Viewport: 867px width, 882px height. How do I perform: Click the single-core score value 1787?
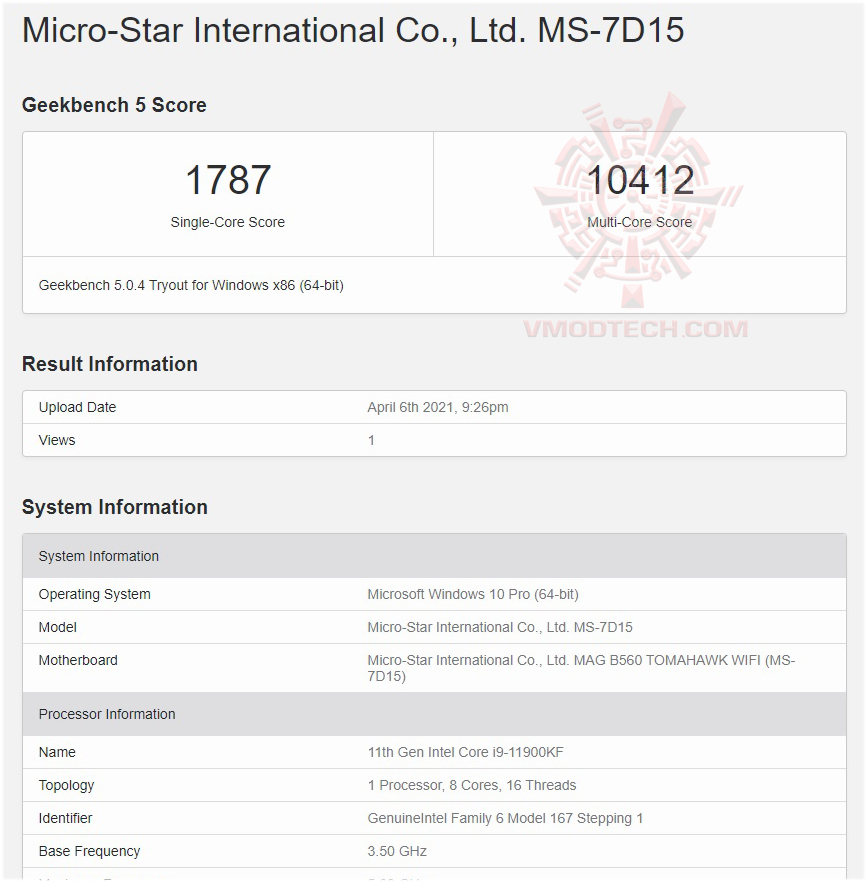click(x=228, y=180)
